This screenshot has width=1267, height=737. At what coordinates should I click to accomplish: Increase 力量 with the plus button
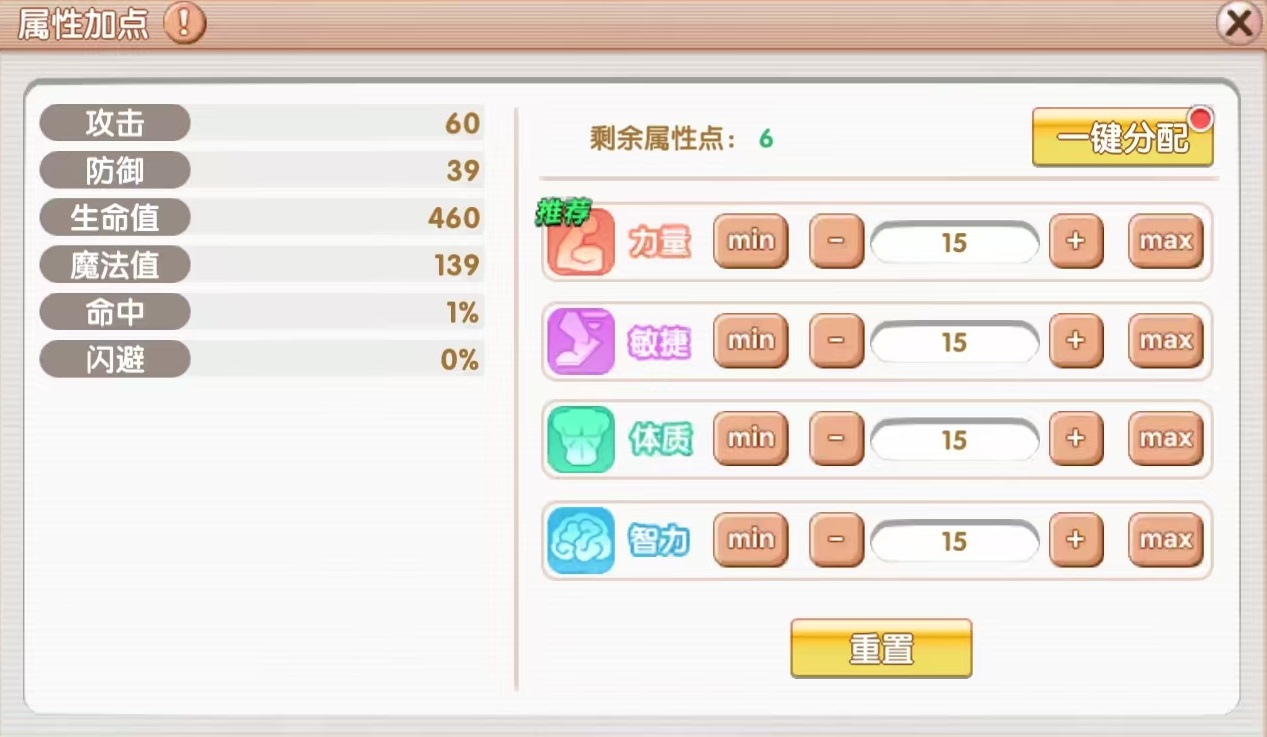(1075, 241)
